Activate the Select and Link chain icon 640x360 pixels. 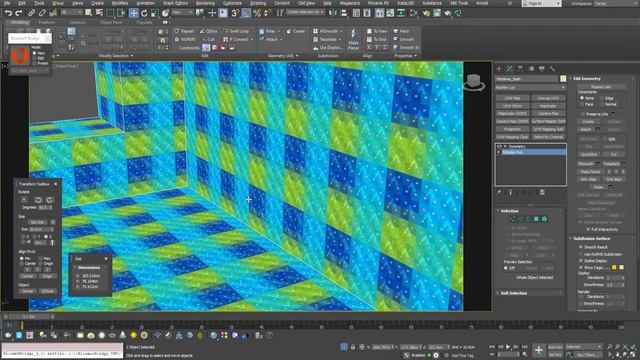(x=31, y=13)
